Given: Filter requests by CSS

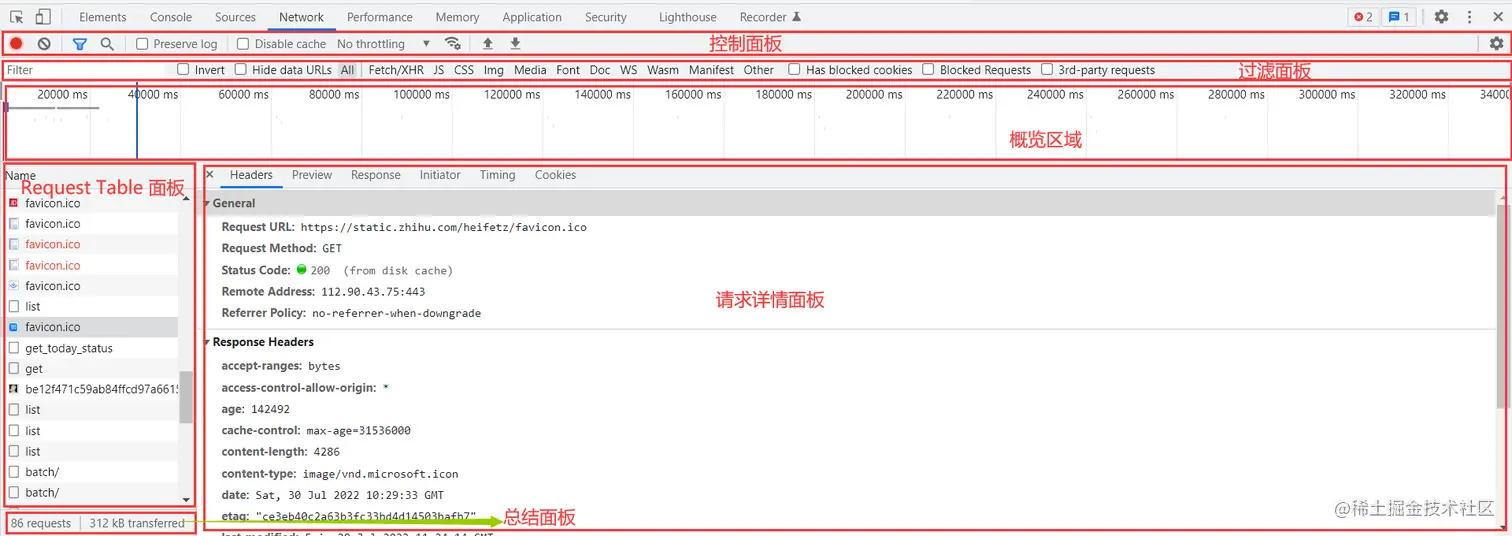Looking at the screenshot, I should tap(464, 70).
